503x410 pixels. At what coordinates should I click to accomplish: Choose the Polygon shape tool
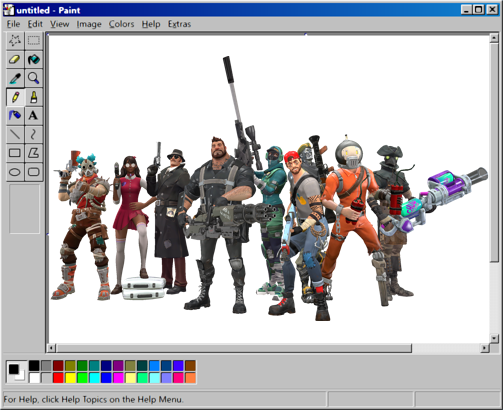coord(34,153)
